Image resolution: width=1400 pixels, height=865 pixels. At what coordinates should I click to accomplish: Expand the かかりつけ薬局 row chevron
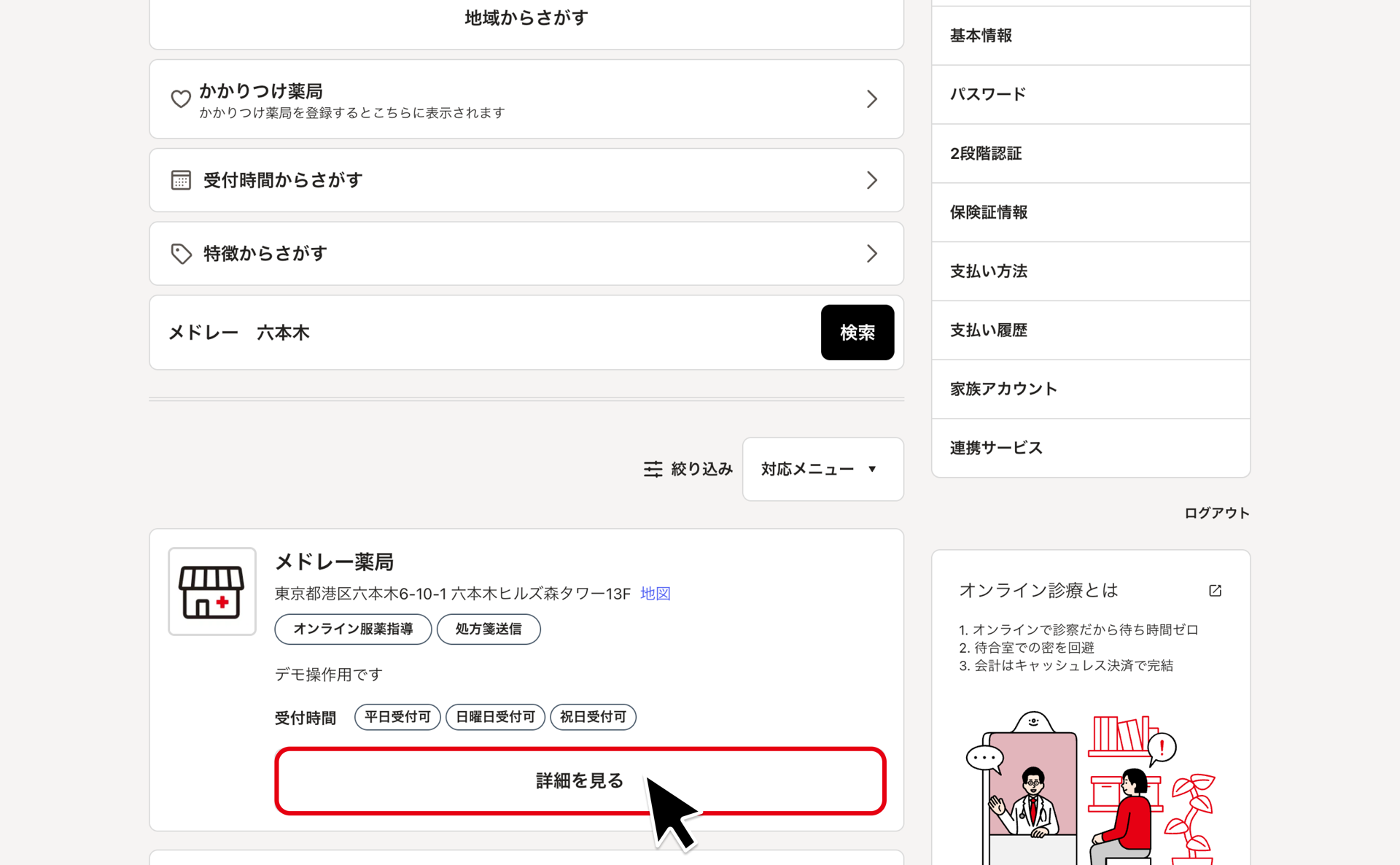(x=871, y=99)
